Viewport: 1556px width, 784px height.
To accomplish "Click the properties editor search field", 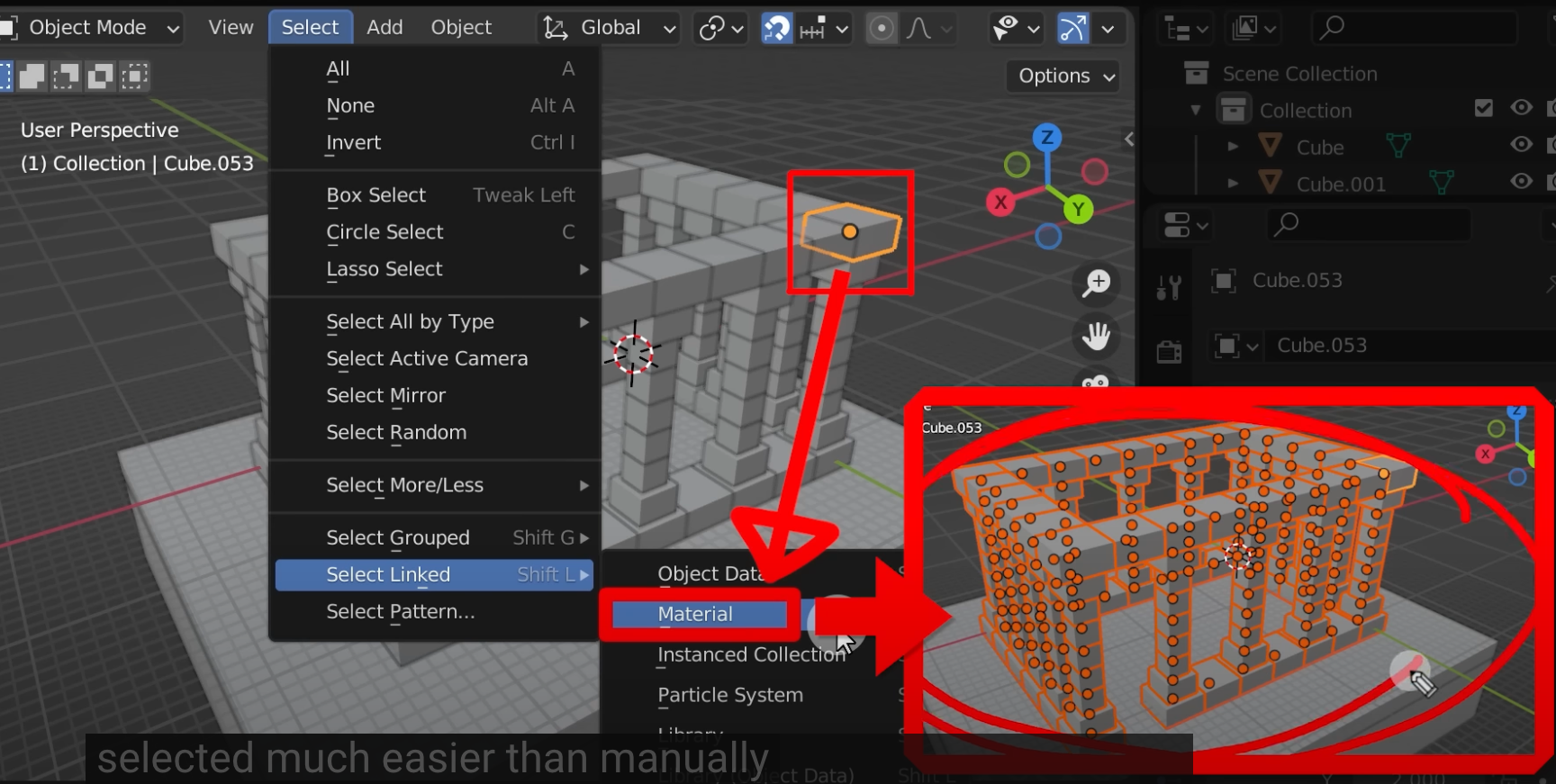I will point(1369,224).
